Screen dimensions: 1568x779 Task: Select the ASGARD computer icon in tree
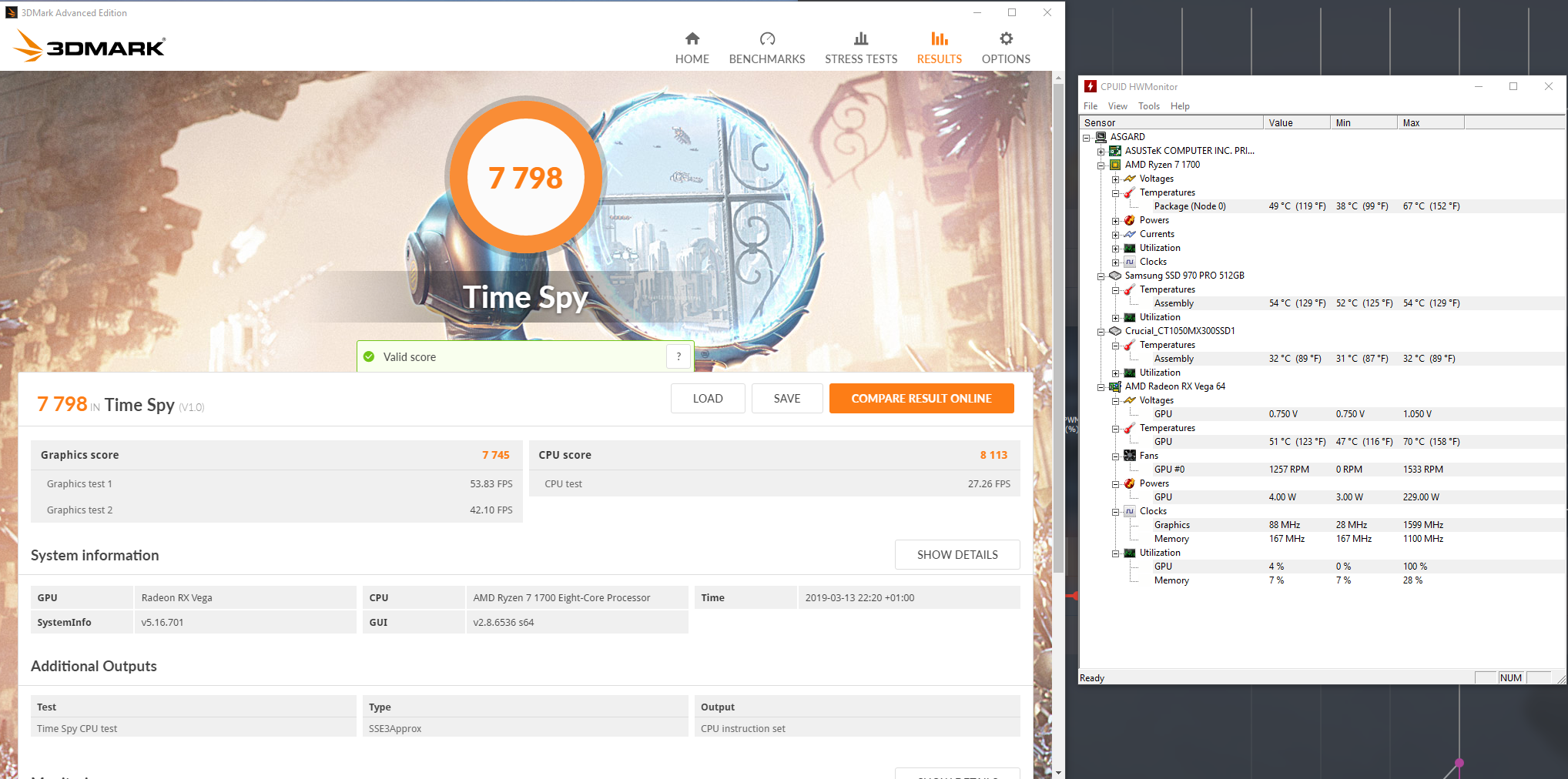coord(1101,137)
